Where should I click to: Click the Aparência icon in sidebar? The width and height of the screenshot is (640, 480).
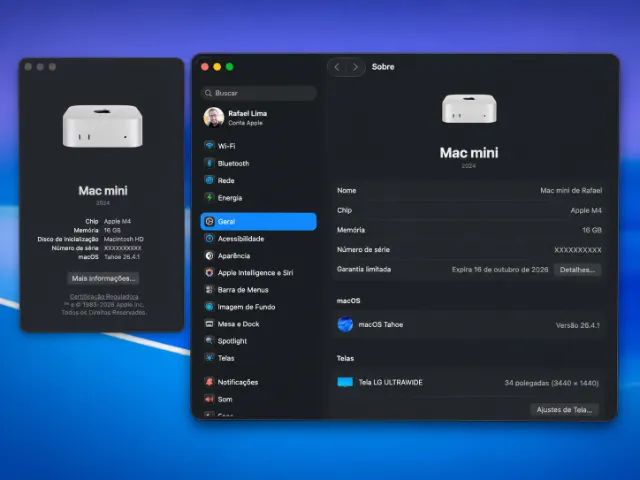coord(209,256)
